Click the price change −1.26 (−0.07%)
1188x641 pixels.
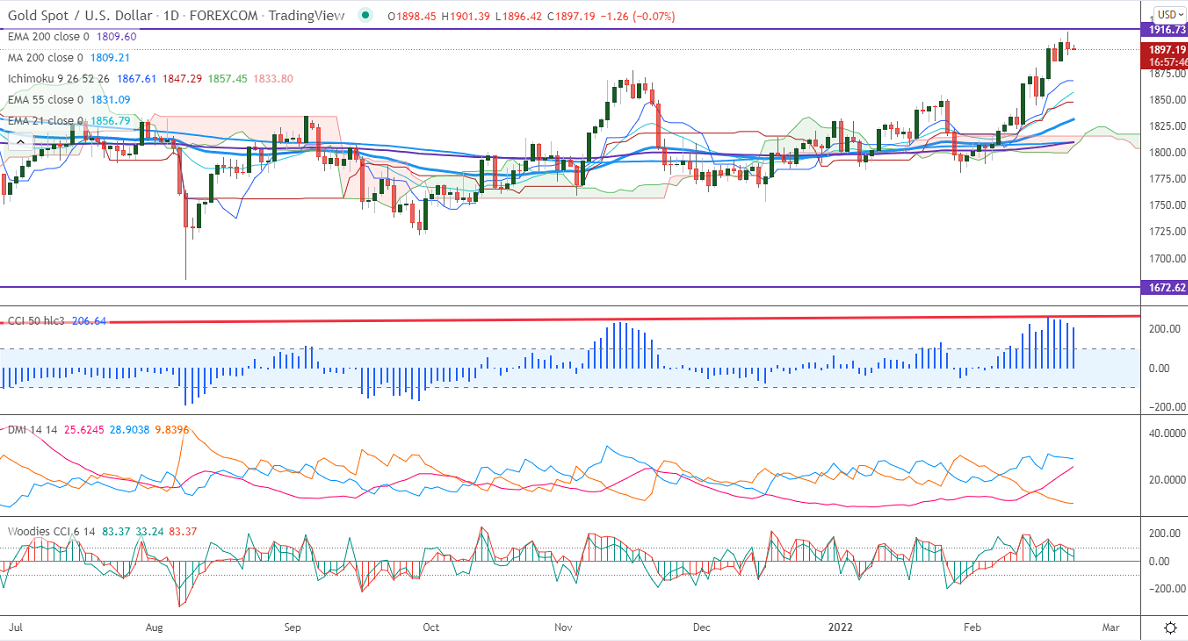(x=637, y=16)
